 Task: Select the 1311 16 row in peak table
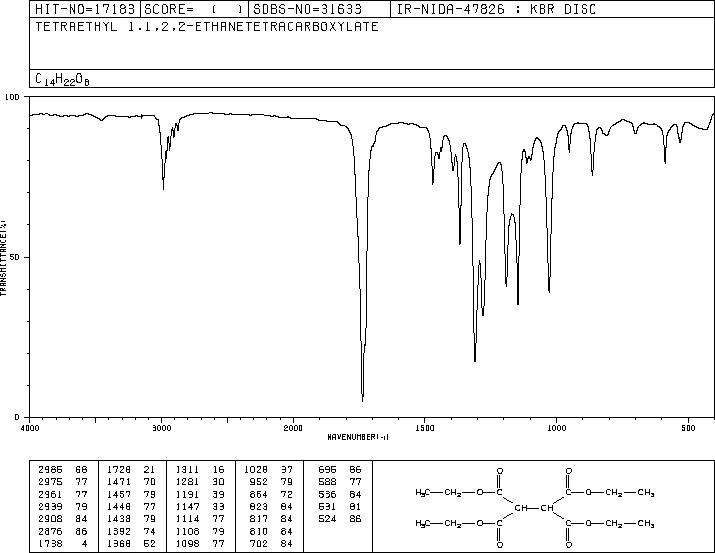(200, 470)
